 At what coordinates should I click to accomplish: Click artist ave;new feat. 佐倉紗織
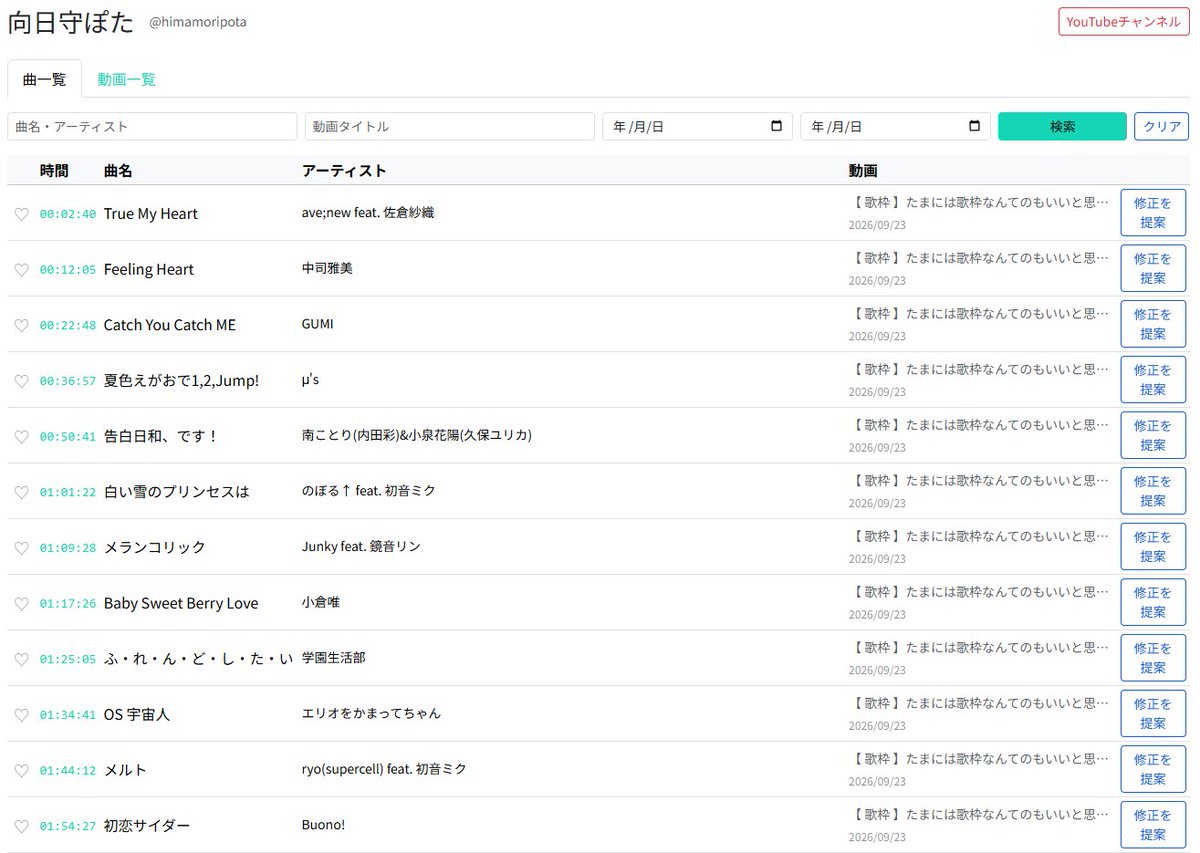click(368, 213)
